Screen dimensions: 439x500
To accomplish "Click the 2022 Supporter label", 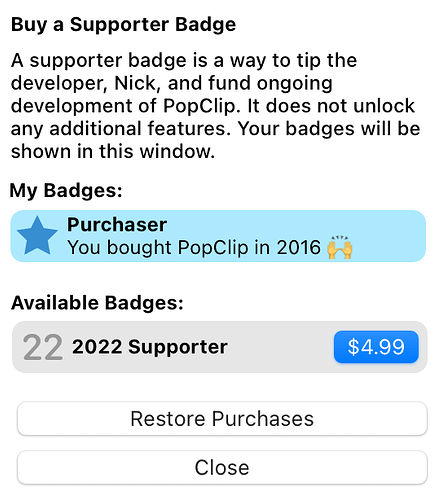I will click(x=150, y=347).
